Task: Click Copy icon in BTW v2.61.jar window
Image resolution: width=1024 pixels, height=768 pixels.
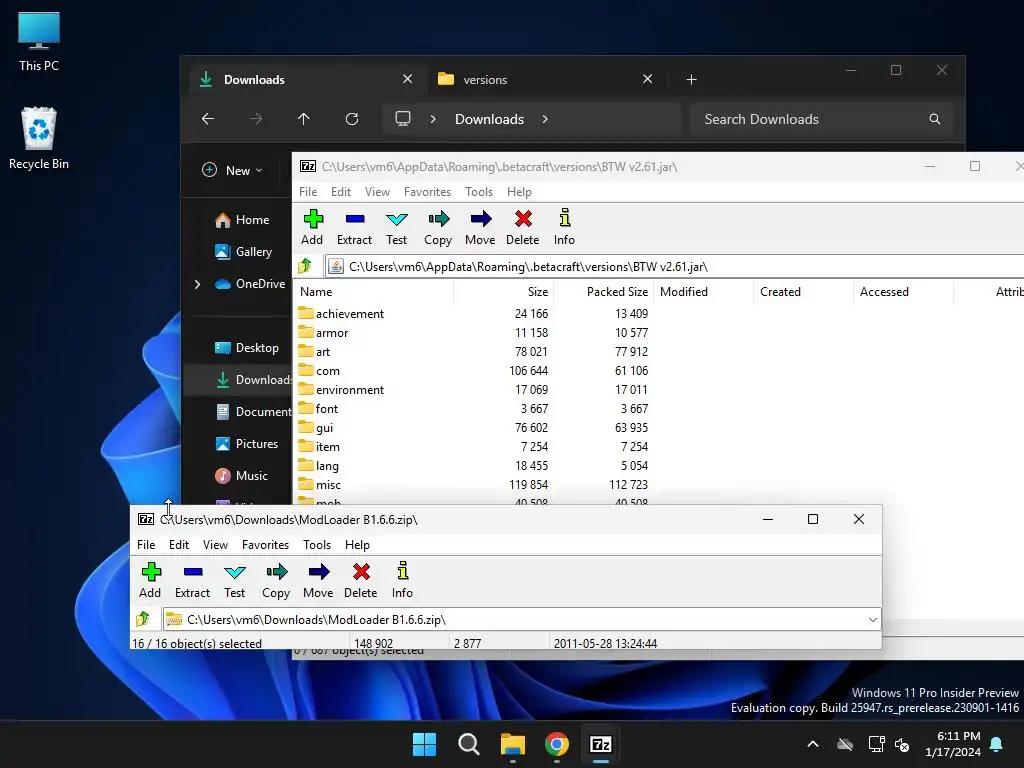Action: point(438,219)
